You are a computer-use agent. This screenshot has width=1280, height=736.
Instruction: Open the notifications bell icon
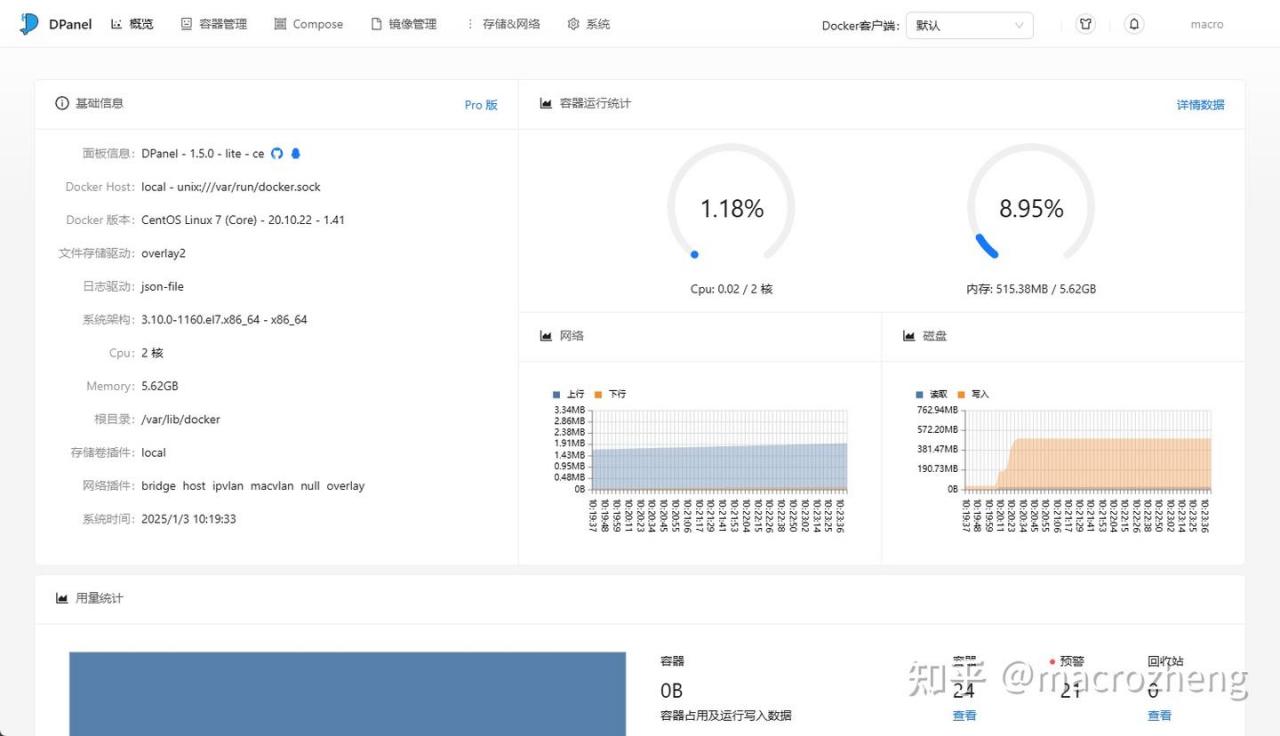coord(1133,24)
